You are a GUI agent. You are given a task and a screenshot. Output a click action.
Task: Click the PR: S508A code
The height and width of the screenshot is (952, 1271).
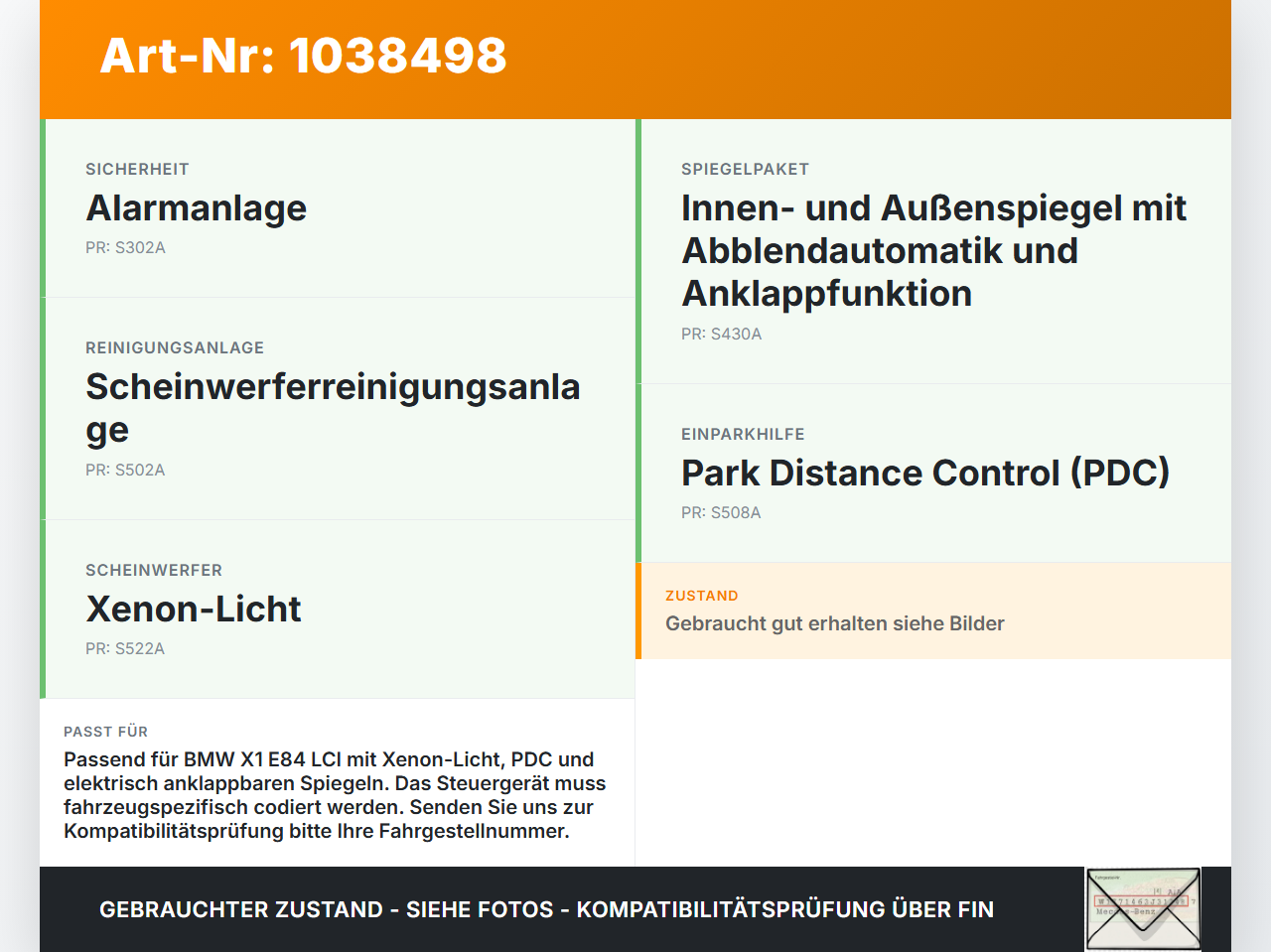point(721,512)
